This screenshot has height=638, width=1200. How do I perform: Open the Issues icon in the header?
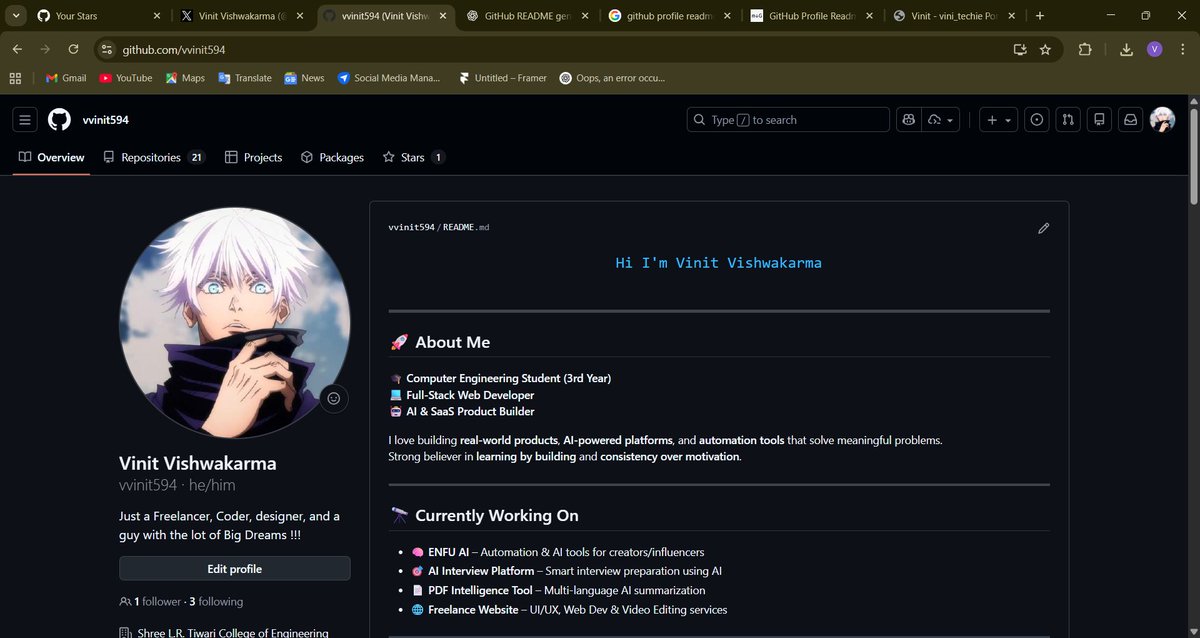click(x=1036, y=119)
